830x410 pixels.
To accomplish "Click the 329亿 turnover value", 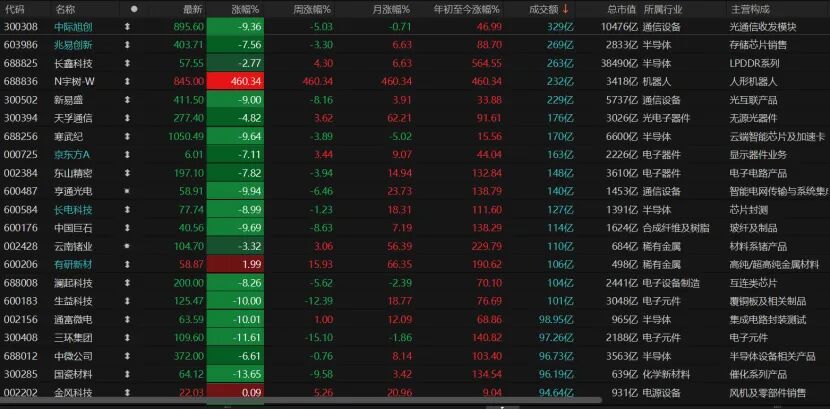I will 560,27.
